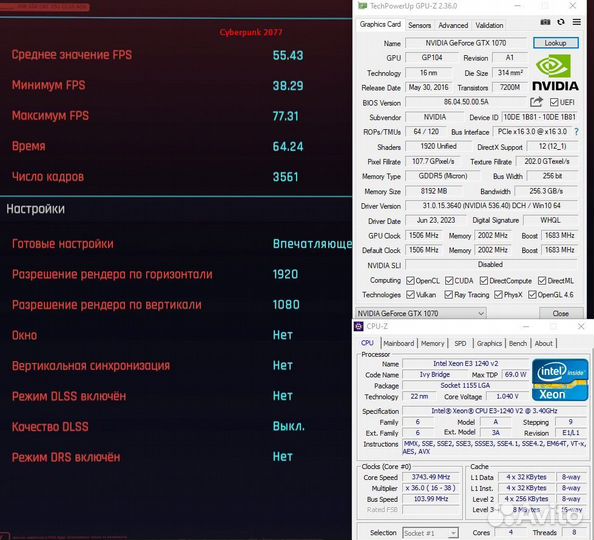
Task: Select the SPD tab in CPU-Z
Action: (x=460, y=343)
